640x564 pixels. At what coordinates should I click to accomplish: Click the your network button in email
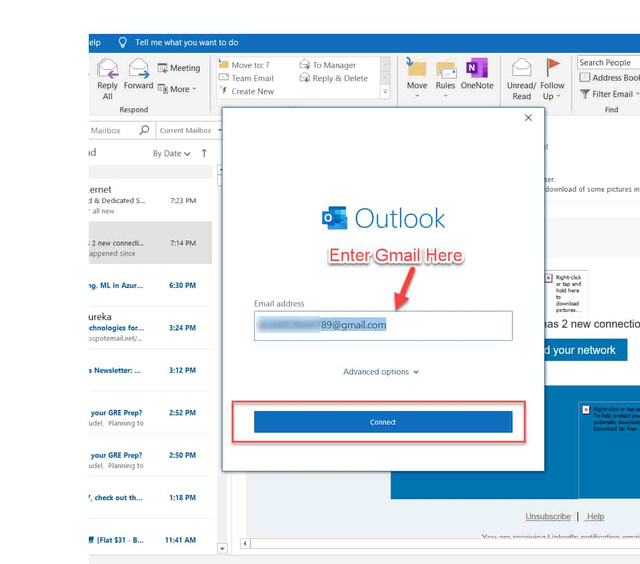(x=586, y=350)
